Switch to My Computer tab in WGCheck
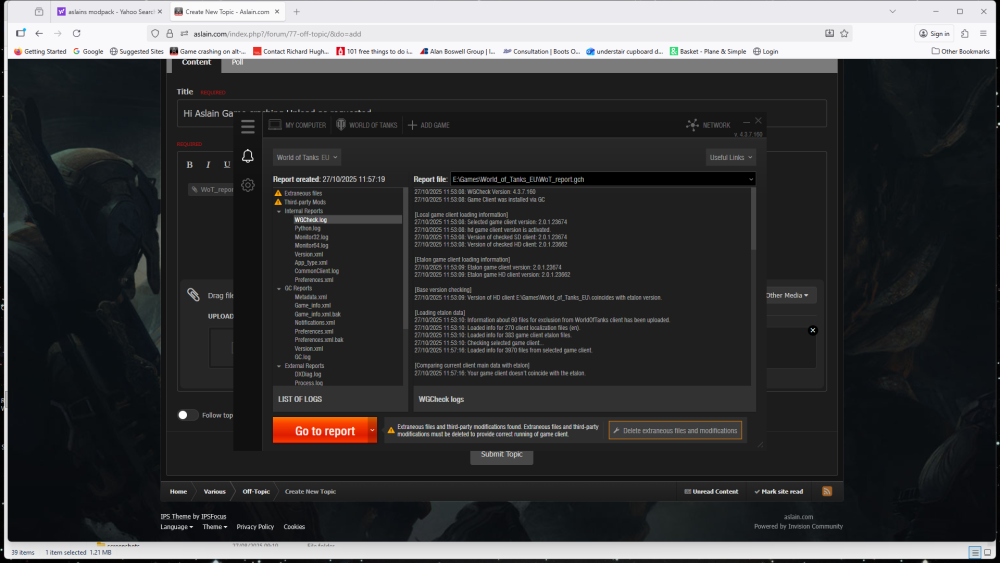This screenshot has width=1000, height=563. pos(297,125)
